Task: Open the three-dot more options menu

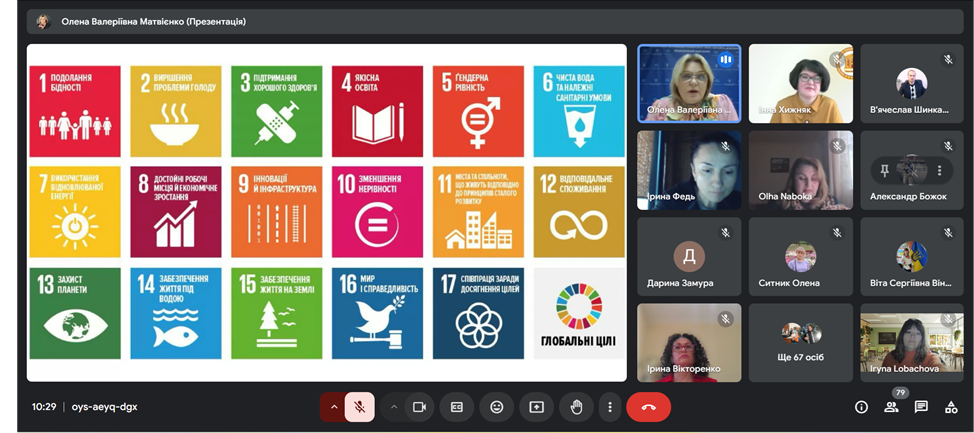Action: pyautogui.click(x=610, y=407)
